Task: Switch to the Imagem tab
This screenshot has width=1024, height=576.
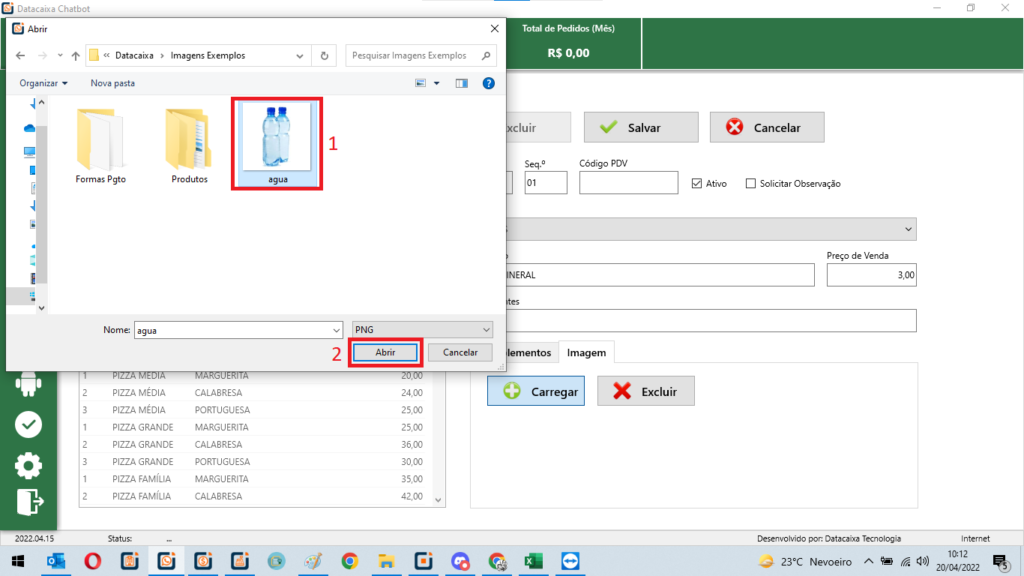Action: click(x=587, y=352)
